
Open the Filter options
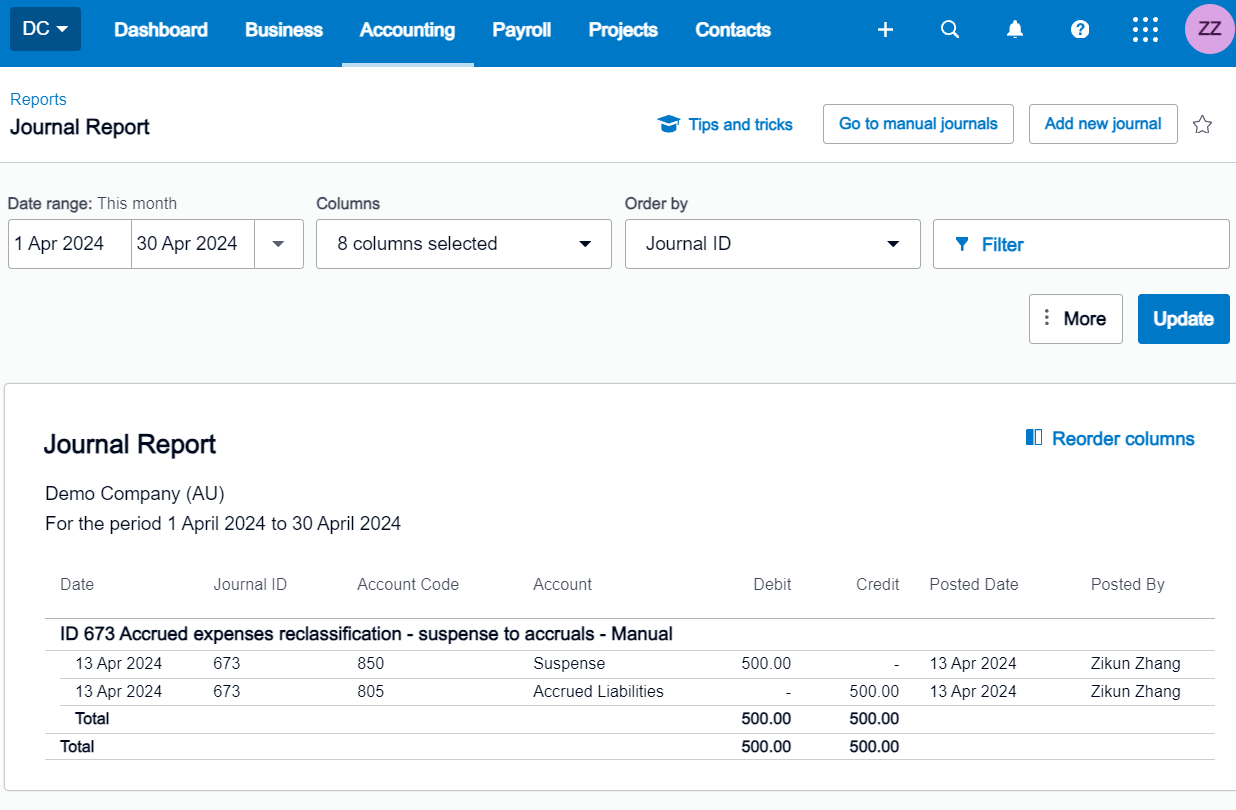coord(1080,244)
